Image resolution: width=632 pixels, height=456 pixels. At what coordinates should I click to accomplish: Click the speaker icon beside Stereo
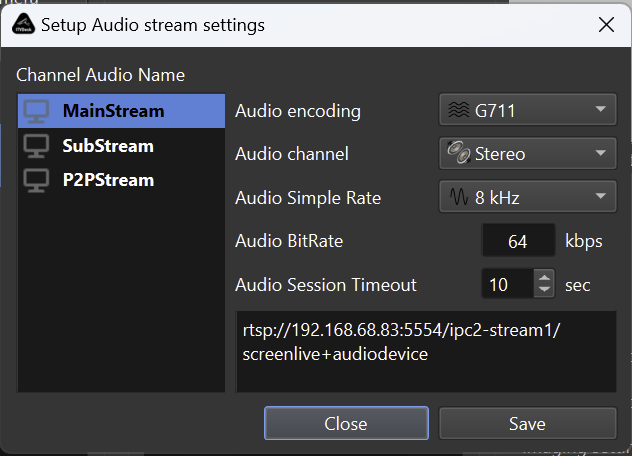tap(459, 154)
